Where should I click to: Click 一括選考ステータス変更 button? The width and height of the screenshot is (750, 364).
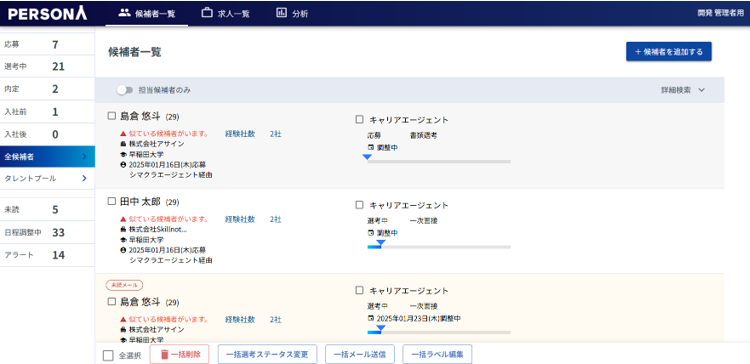pos(267,354)
